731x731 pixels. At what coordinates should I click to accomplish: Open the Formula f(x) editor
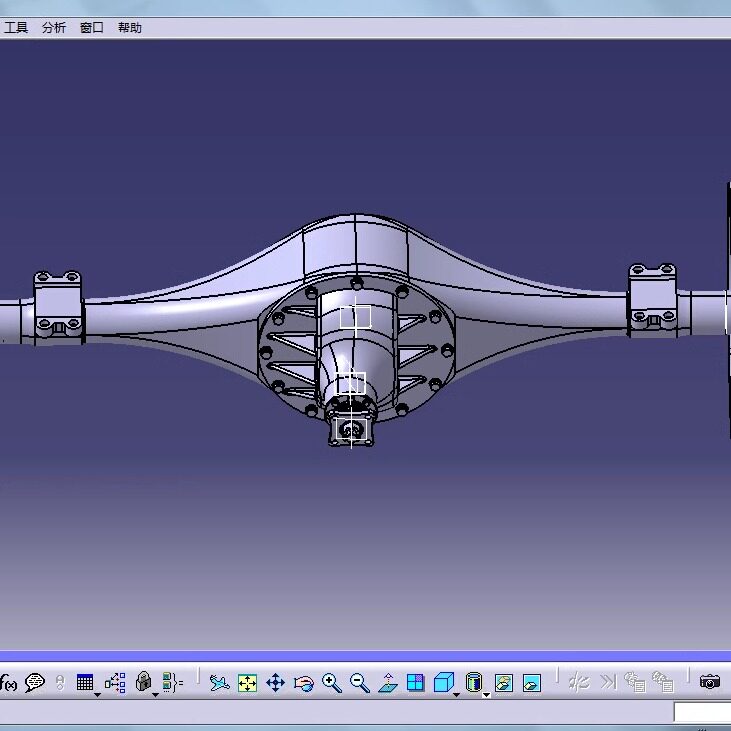click(8, 683)
